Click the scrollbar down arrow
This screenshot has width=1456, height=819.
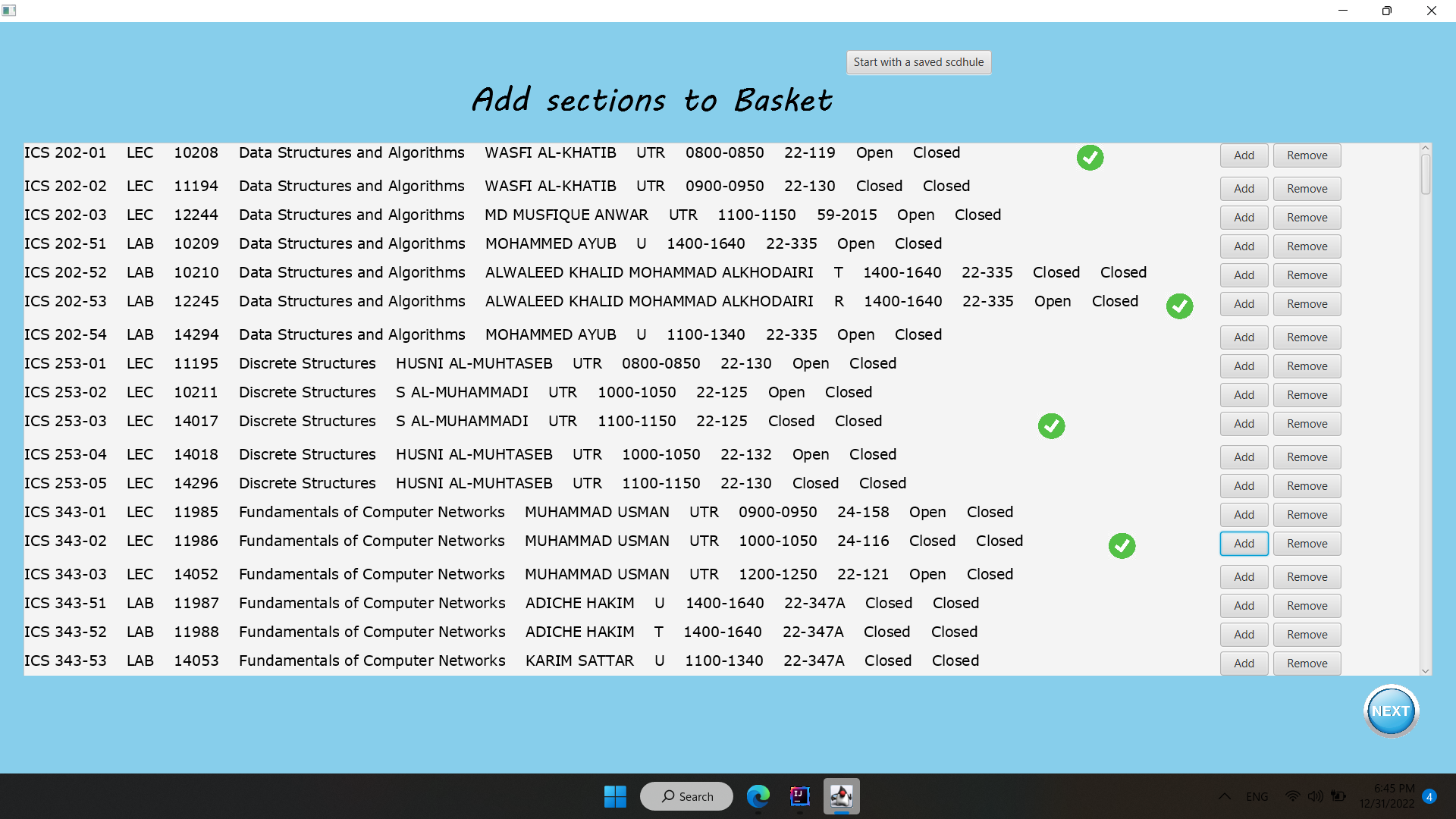[1426, 670]
